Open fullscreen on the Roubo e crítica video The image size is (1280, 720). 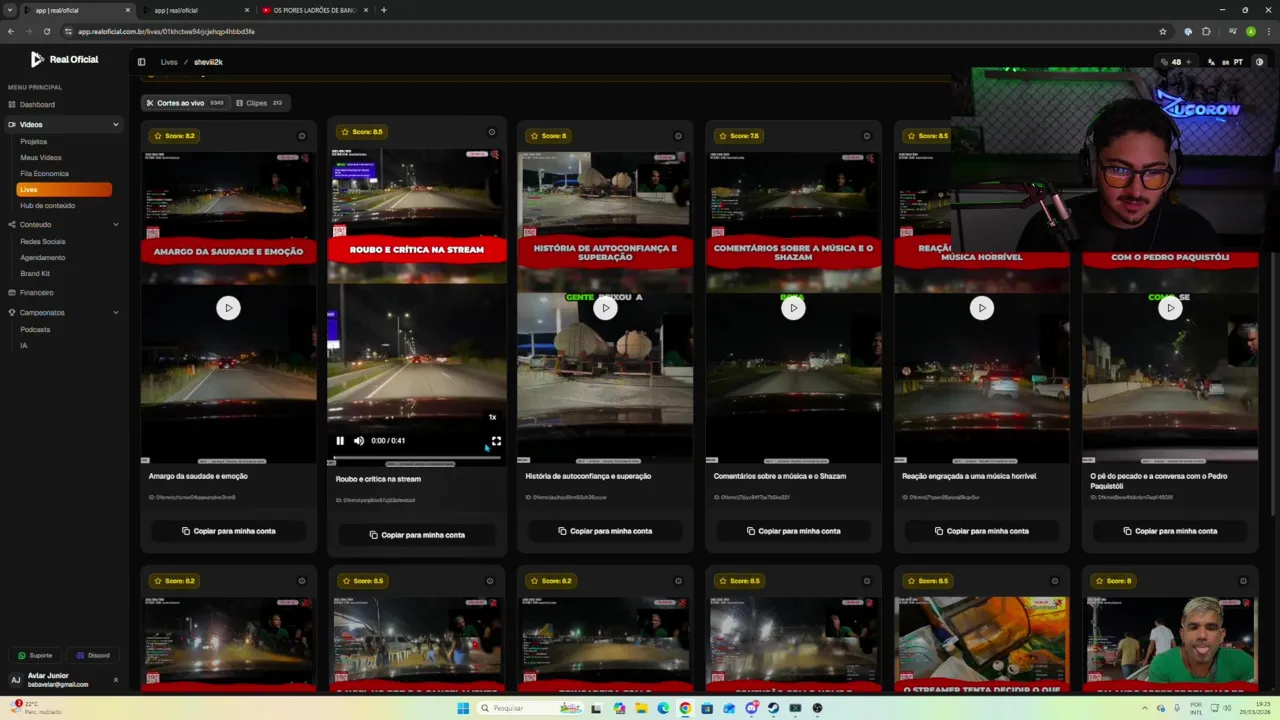click(496, 441)
